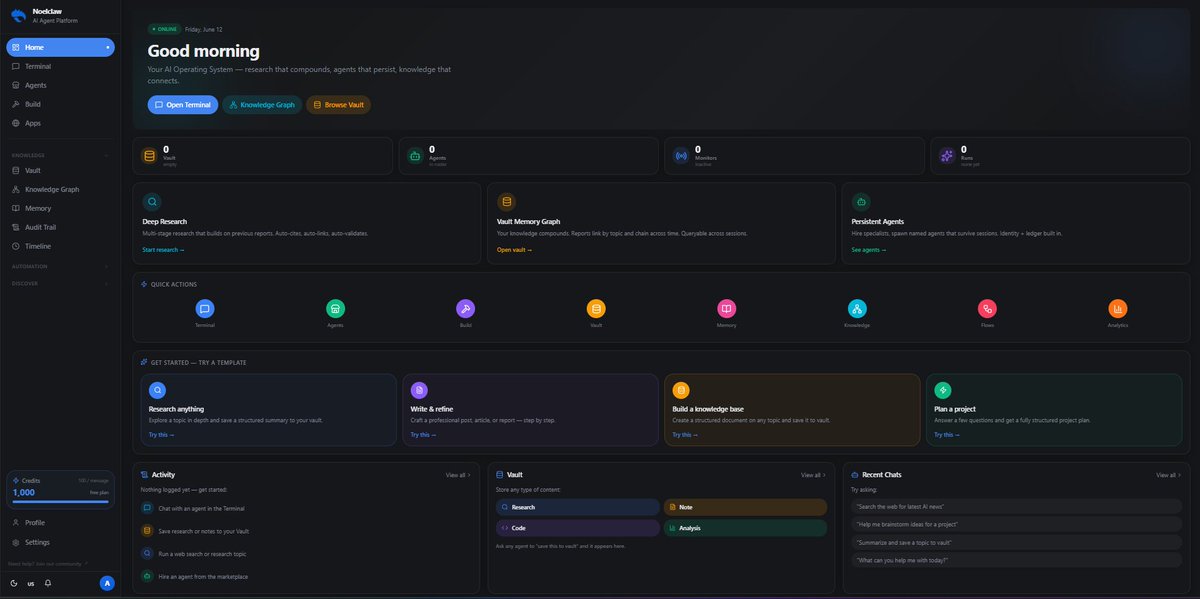Select the Research vault content type
Image resolution: width=1200 pixels, height=599 pixels.
click(578, 507)
